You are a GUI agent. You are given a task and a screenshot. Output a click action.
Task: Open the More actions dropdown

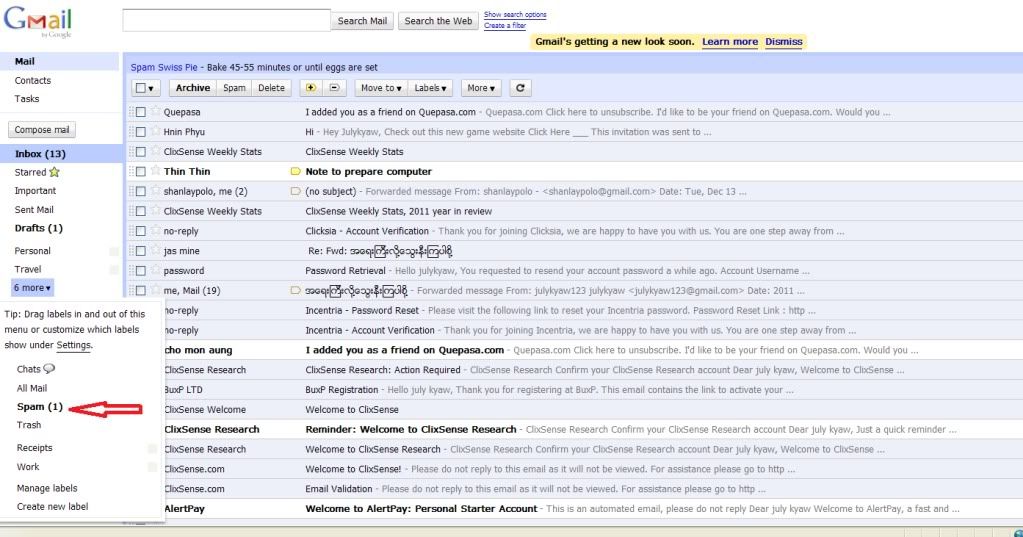pos(481,88)
